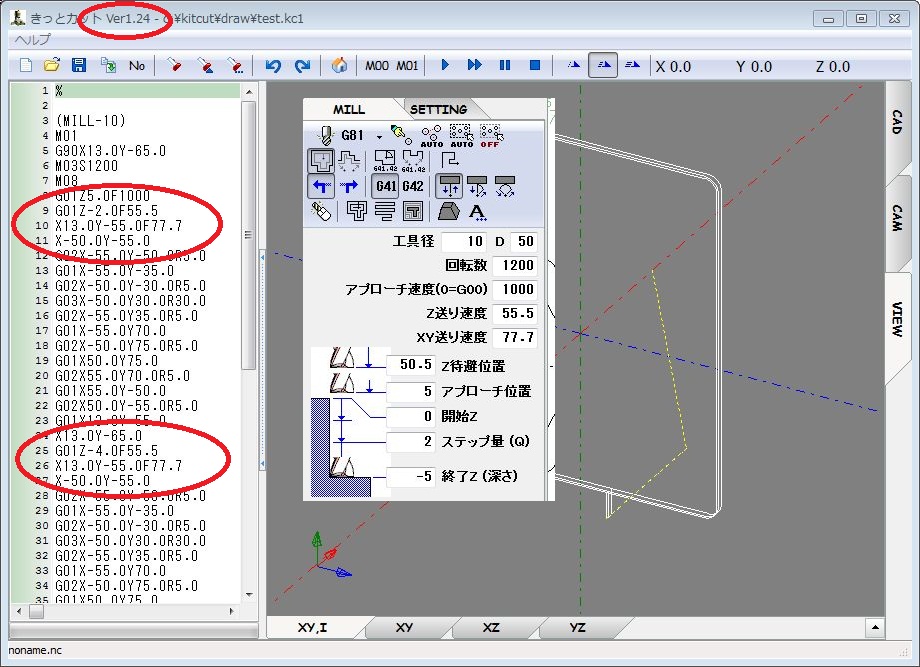The width and height of the screenshot is (920, 667).
Task: Save file with the floppy disk icon
Action: point(79,65)
